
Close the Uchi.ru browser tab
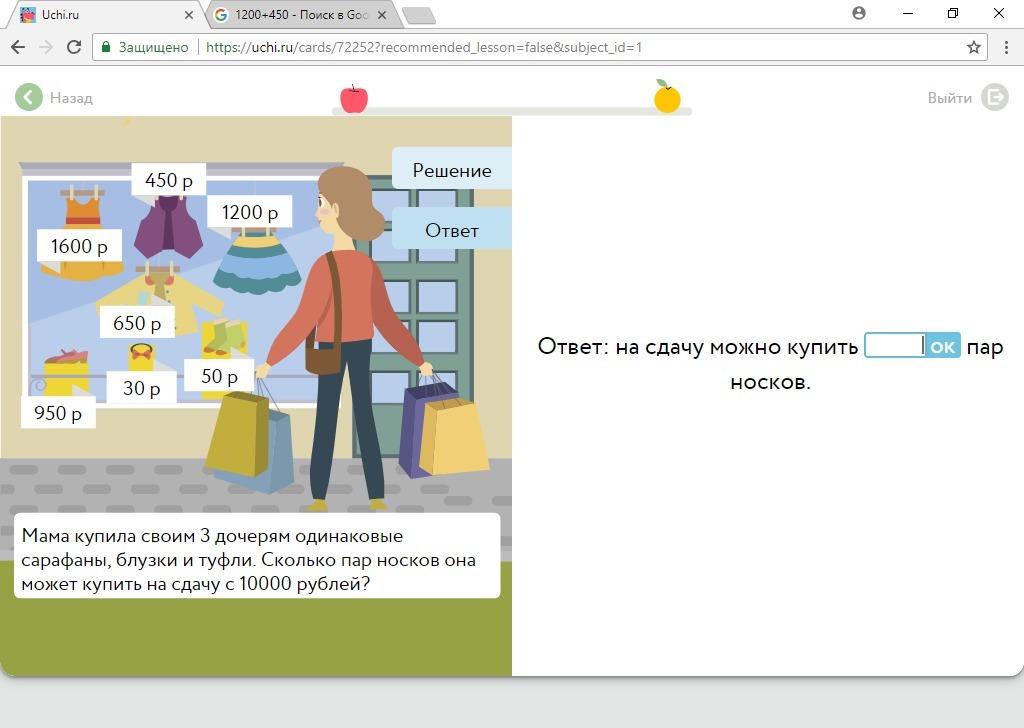pos(189,15)
